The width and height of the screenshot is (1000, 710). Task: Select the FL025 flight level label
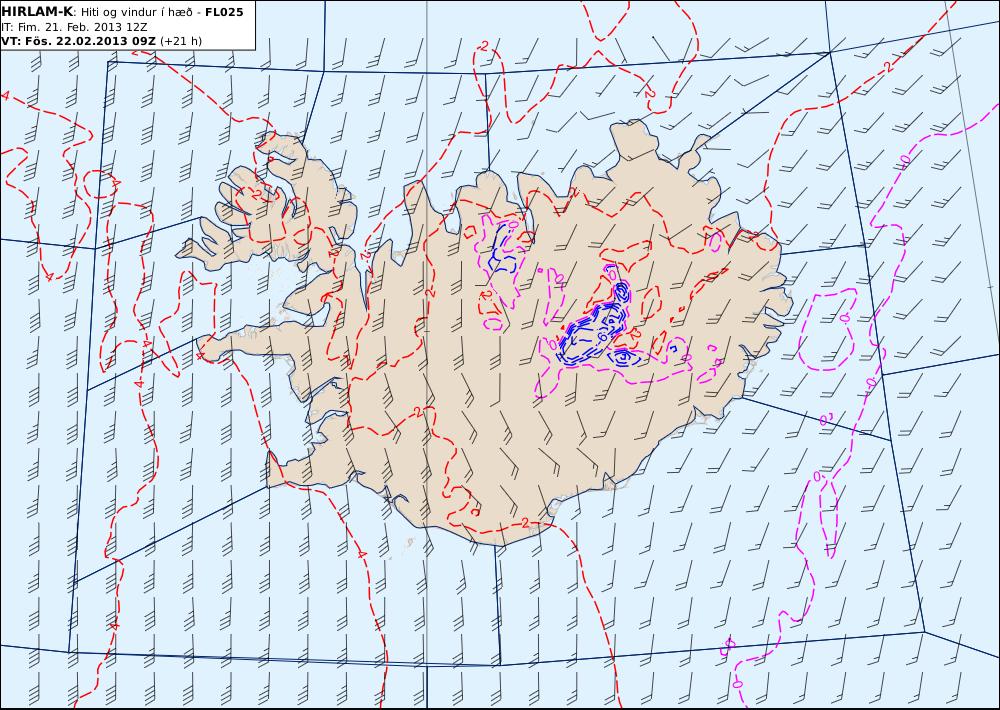pyautogui.click(x=224, y=12)
